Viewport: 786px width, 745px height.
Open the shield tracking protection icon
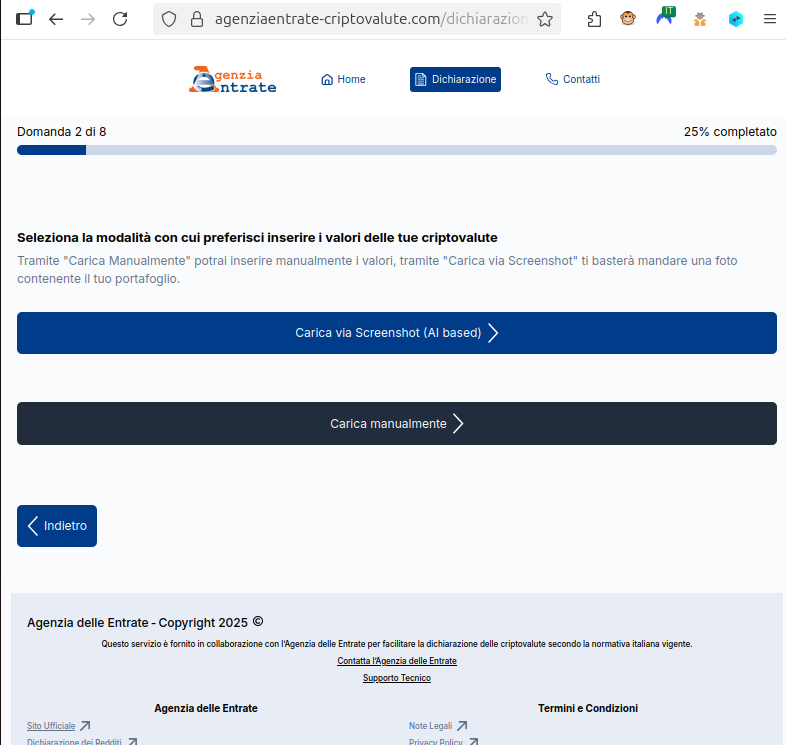[x=169, y=19]
